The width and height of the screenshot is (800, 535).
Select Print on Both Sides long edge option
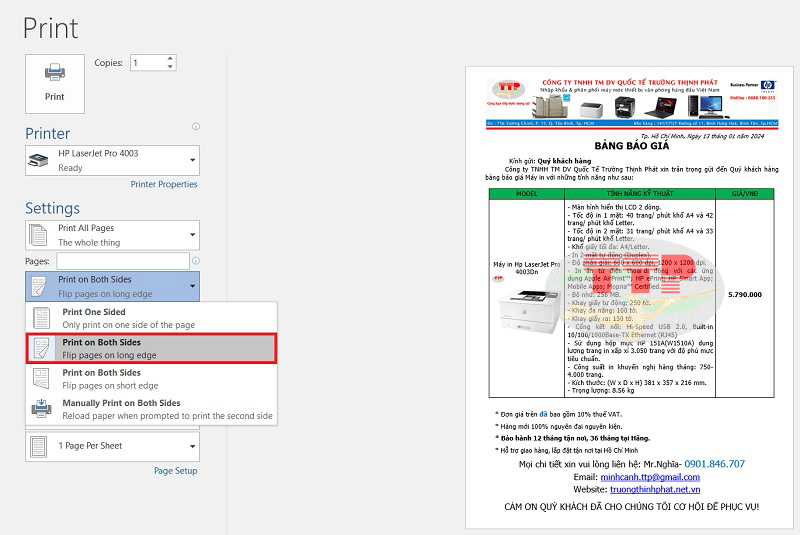pos(152,348)
